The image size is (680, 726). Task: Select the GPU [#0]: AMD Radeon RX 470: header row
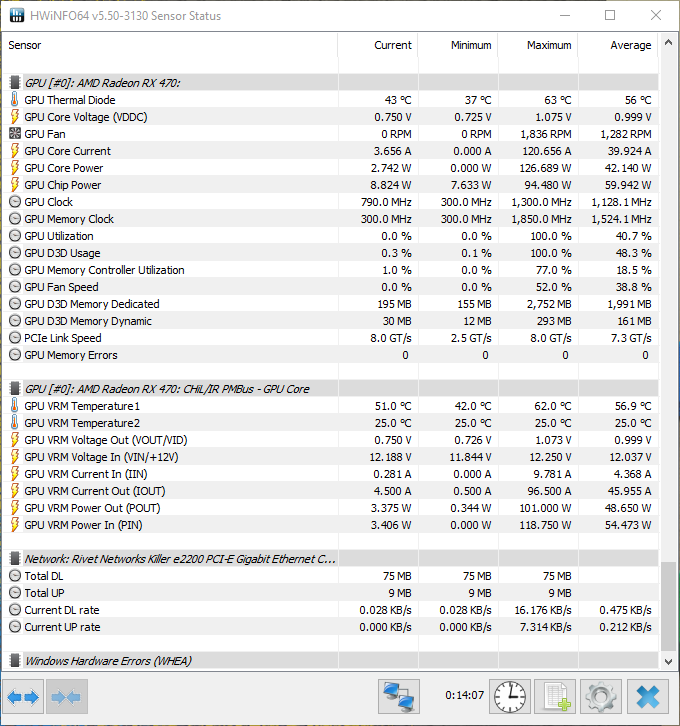330,82
